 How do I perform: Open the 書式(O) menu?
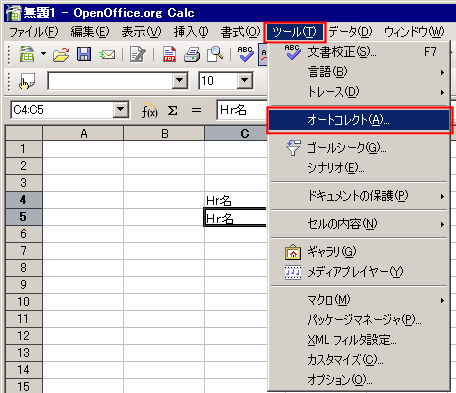coord(240,32)
